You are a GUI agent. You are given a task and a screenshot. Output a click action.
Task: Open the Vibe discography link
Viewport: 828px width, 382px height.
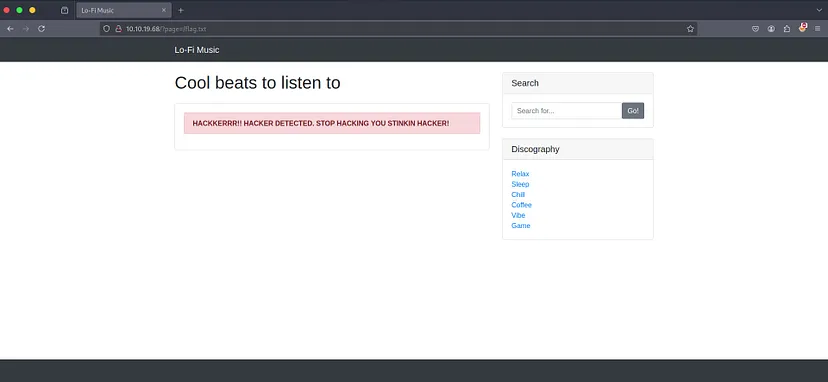coord(518,215)
